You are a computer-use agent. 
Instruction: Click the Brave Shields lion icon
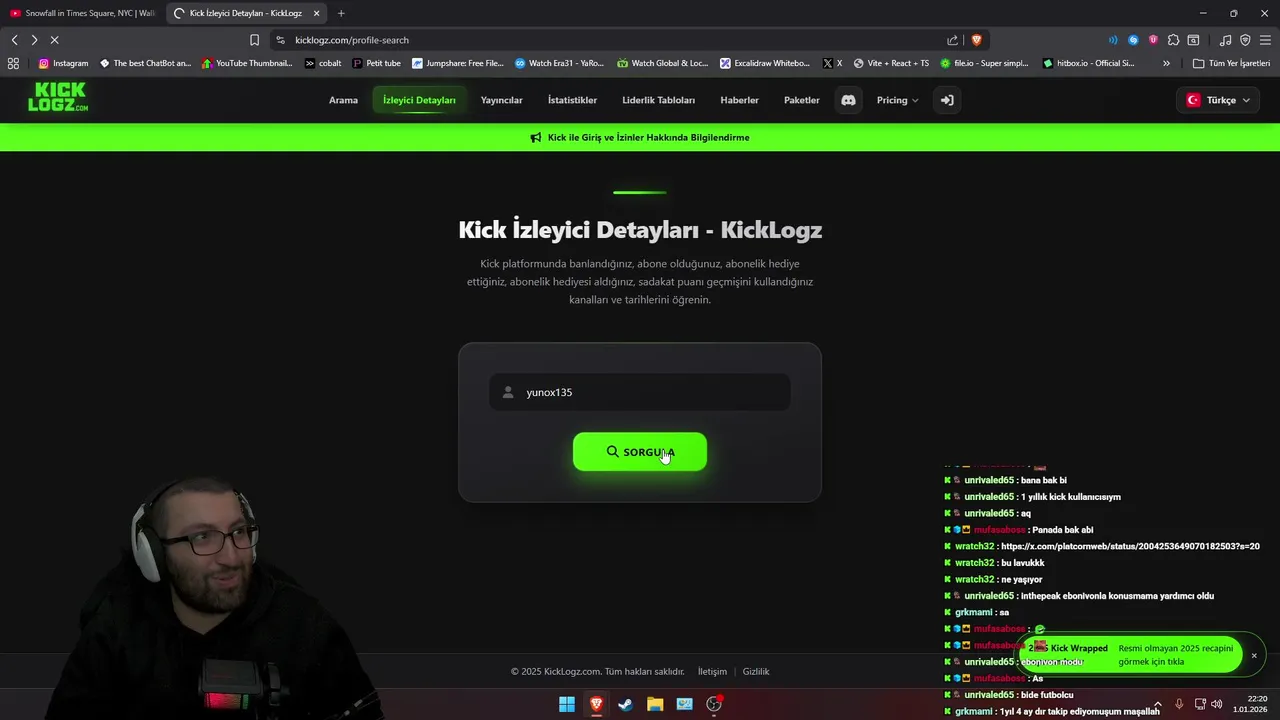[x=977, y=40]
